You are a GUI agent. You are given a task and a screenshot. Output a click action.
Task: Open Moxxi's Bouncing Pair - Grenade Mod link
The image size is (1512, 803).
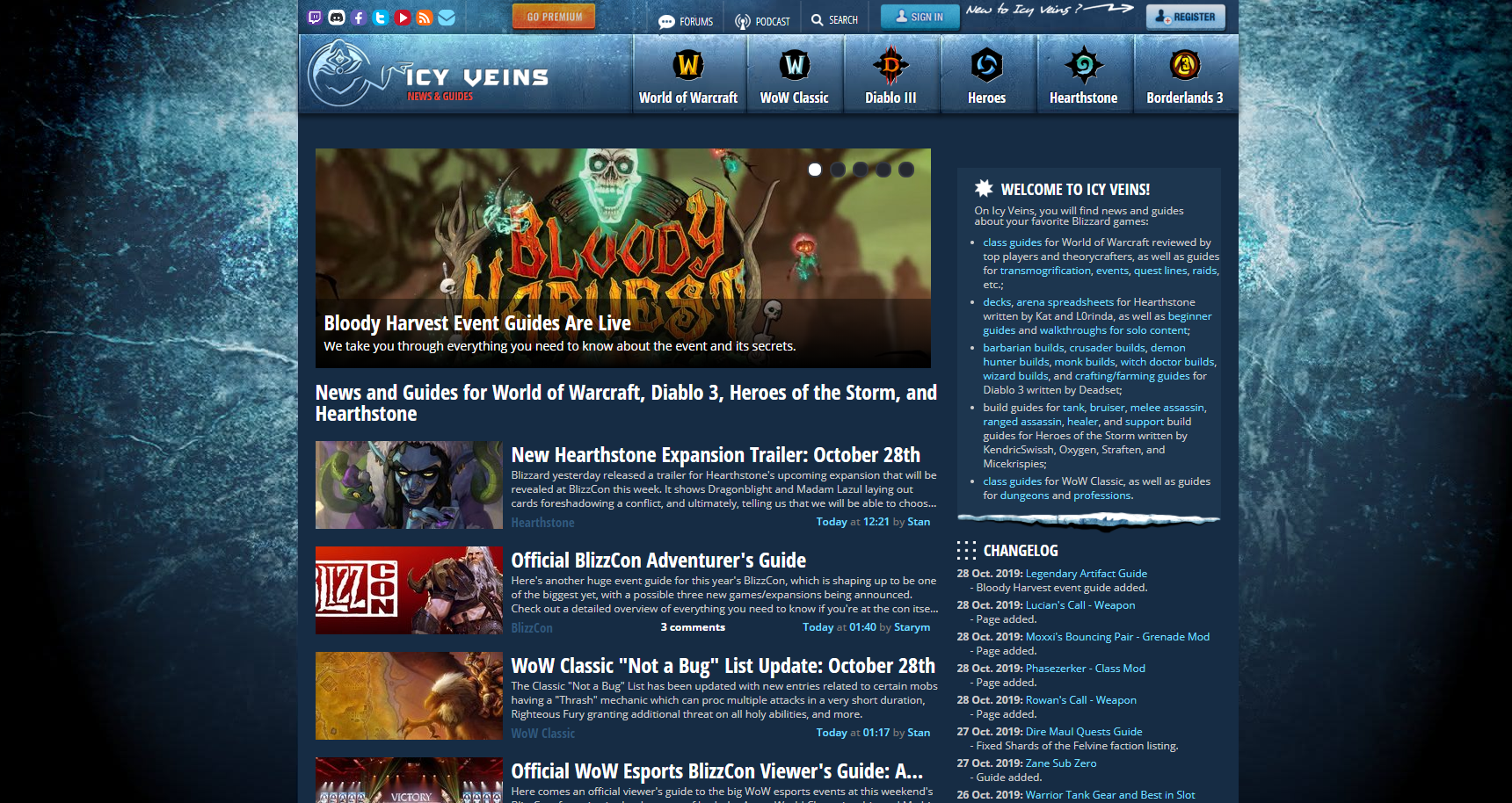coord(1117,637)
